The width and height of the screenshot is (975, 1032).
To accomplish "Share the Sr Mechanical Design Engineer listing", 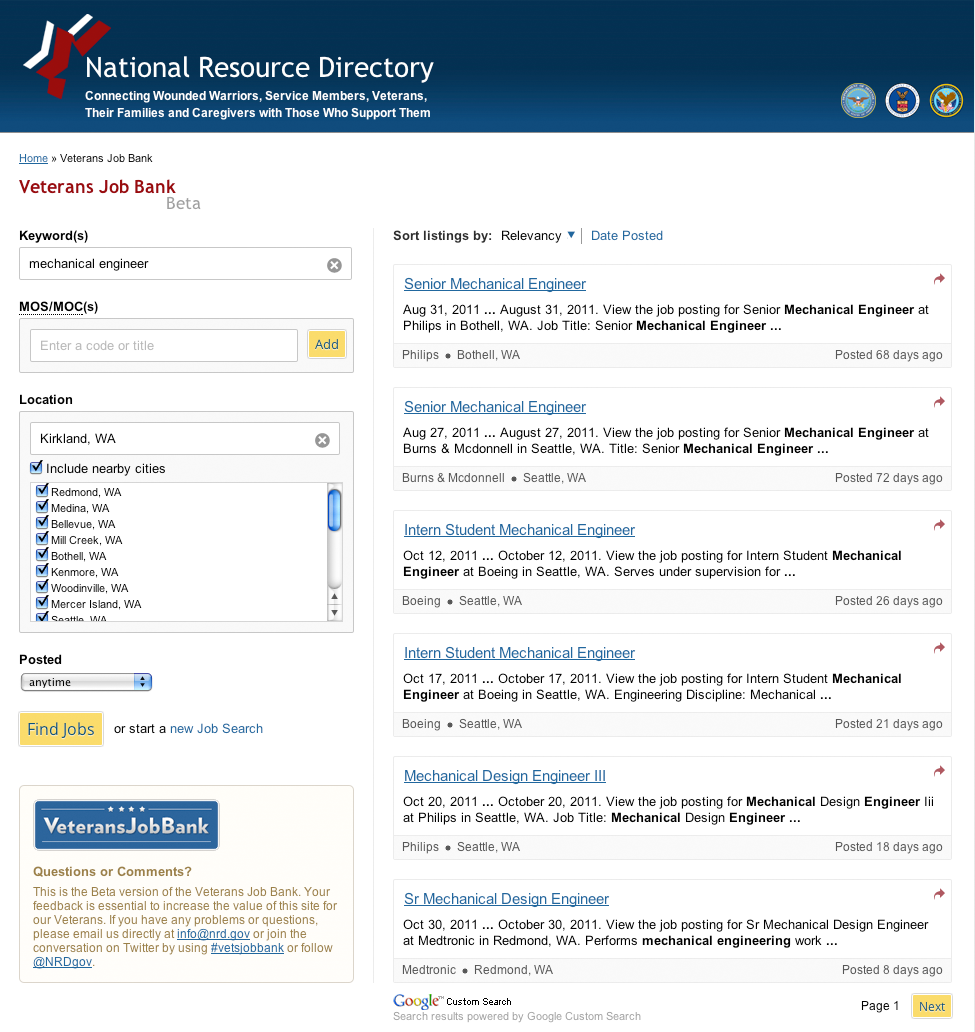I will click(939, 894).
